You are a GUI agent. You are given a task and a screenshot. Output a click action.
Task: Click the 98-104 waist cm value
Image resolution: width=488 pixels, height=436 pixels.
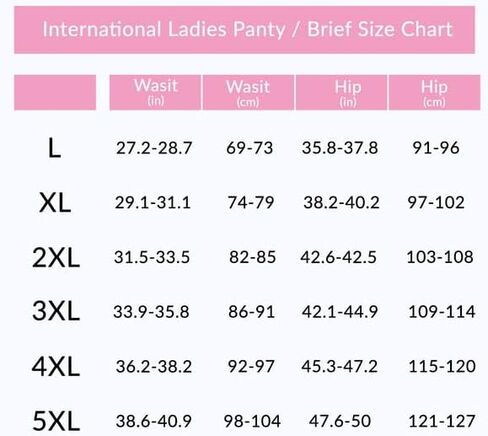252,421
